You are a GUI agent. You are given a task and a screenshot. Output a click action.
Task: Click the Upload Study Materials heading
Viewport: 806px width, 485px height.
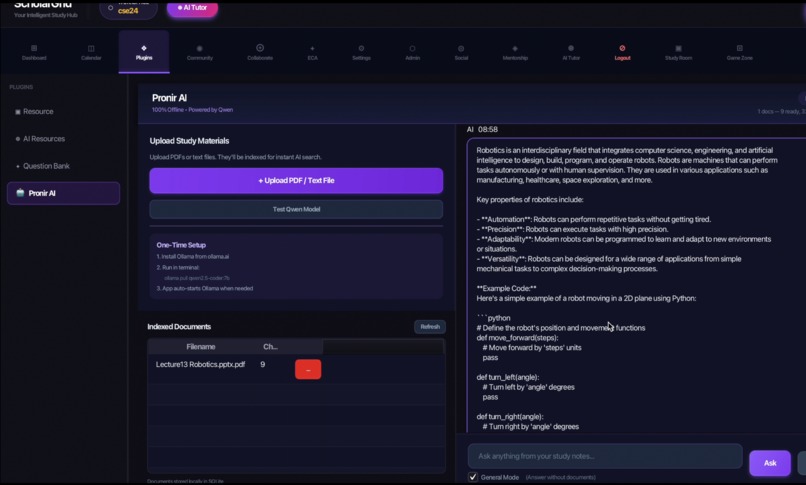click(x=189, y=141)
